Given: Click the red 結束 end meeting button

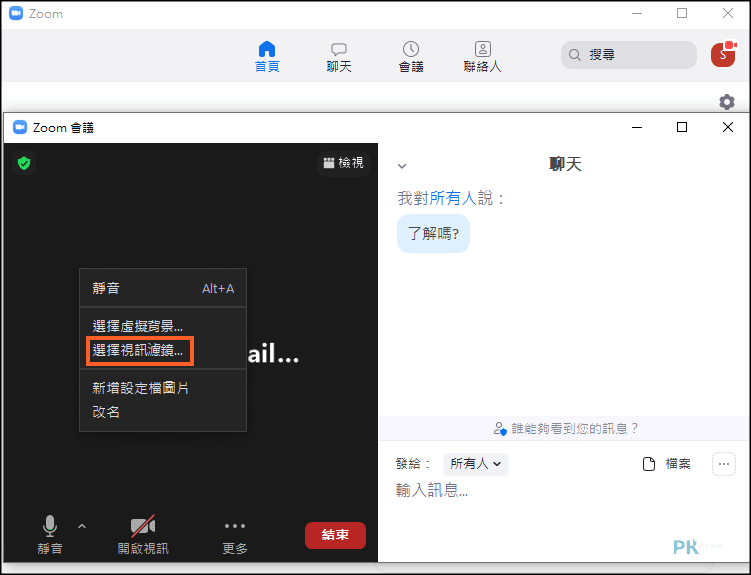Looking at the screenshot, I should coord(335,535).
